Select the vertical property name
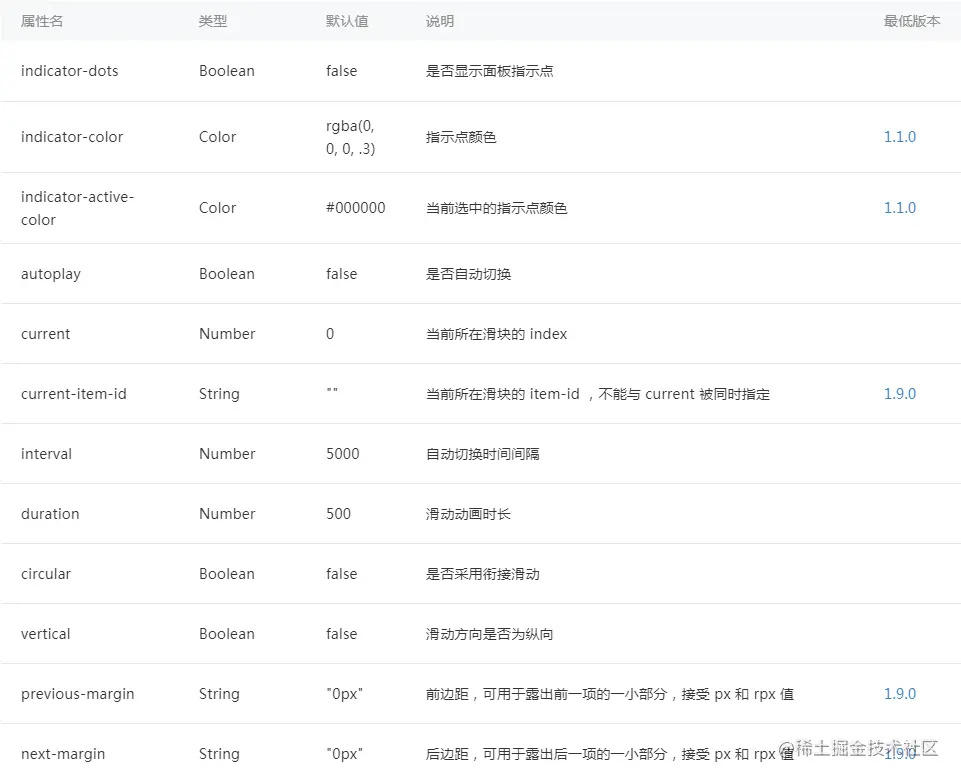961x781 pixels. [45, 634]
